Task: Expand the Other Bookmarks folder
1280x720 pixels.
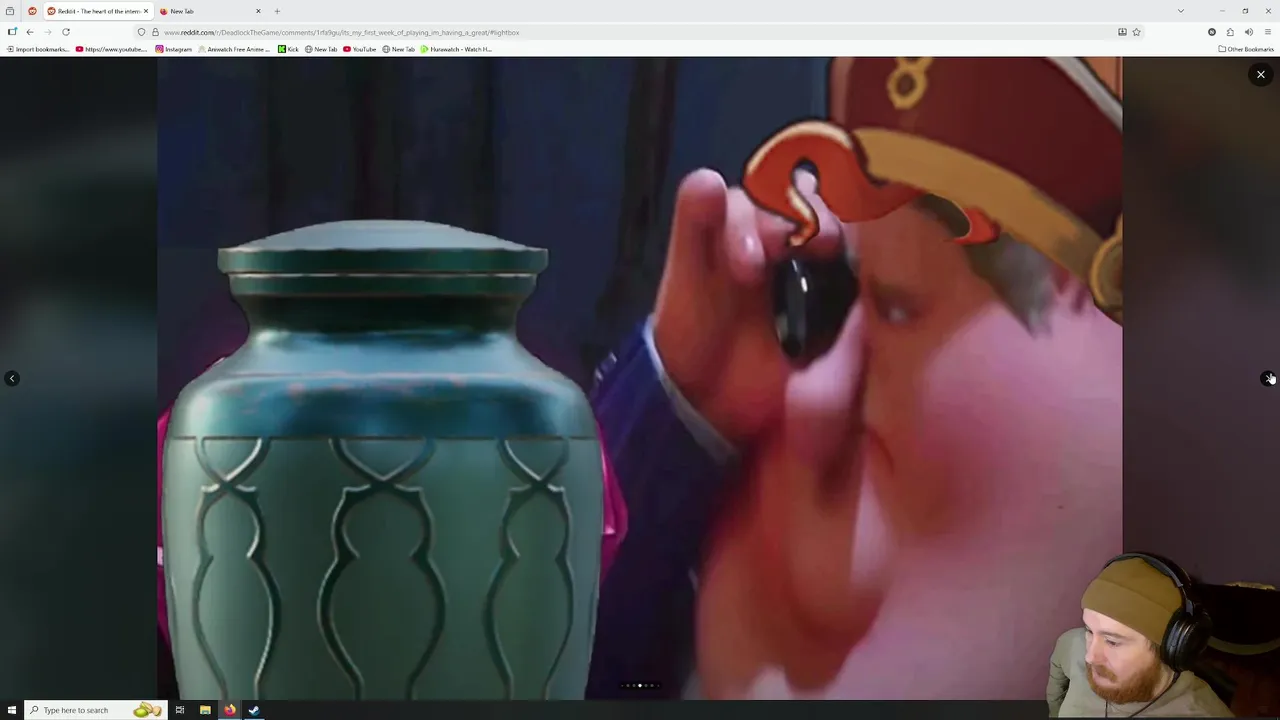Action: coord(1246,49)
